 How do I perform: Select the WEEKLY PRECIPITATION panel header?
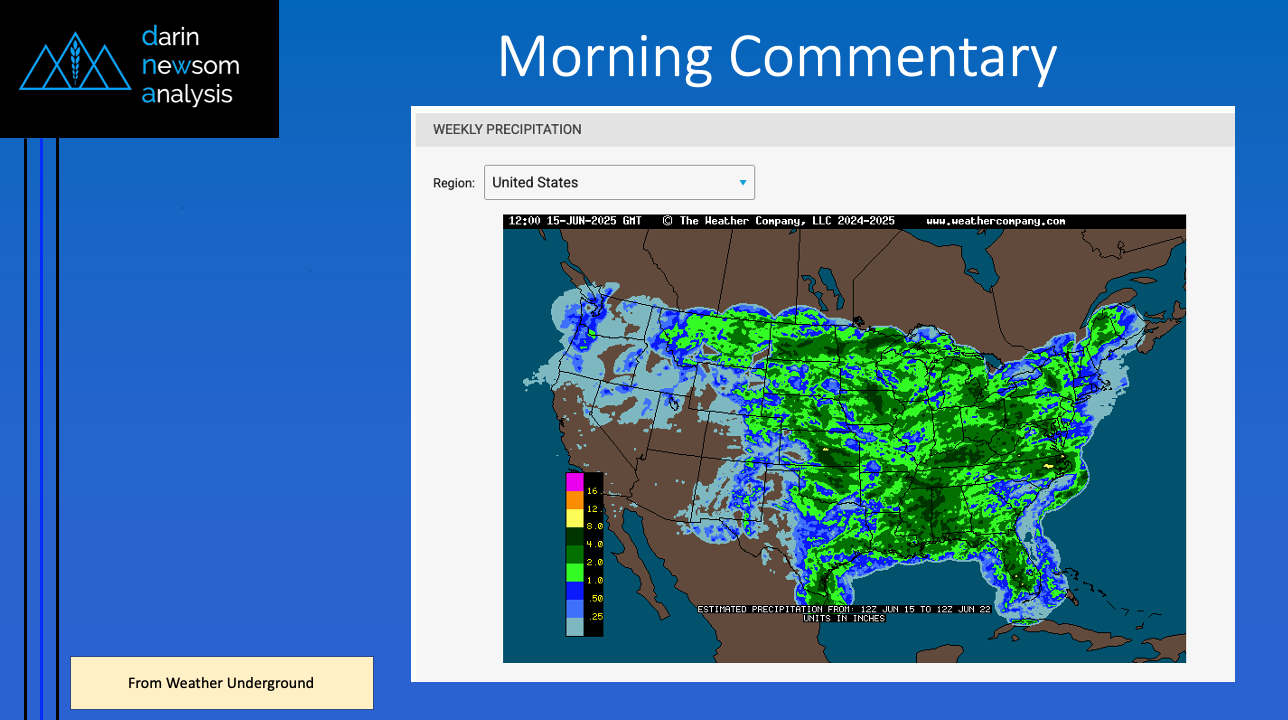point(507,130)
